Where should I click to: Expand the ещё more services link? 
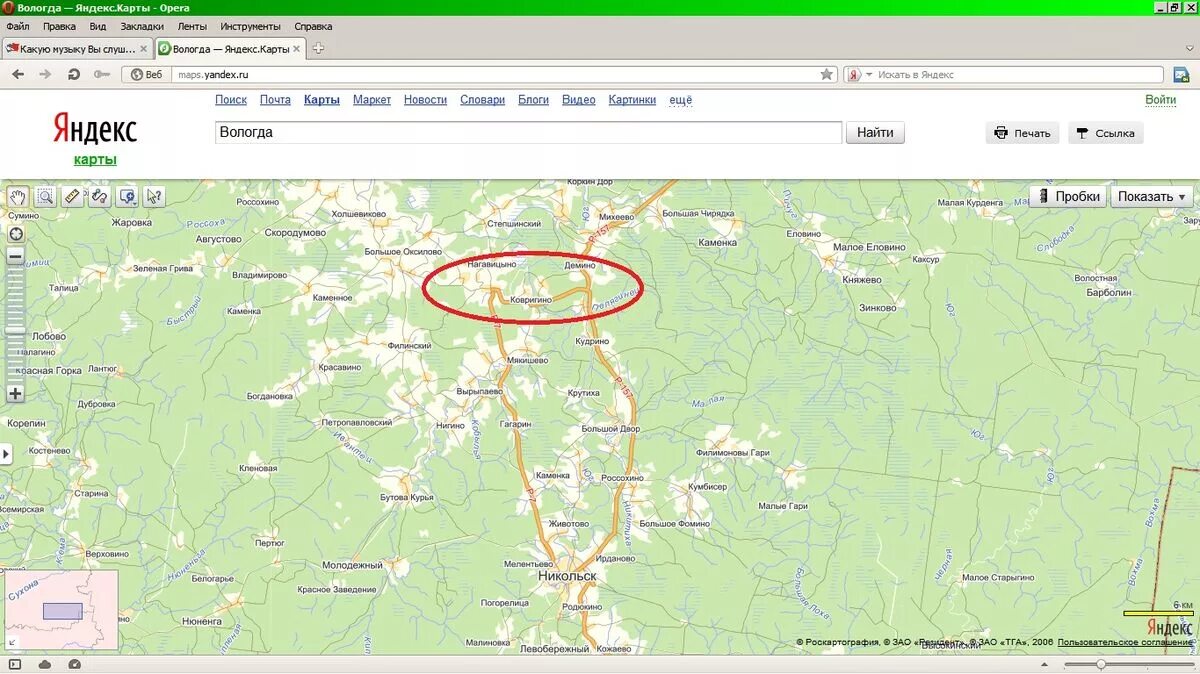click(680, 100)
